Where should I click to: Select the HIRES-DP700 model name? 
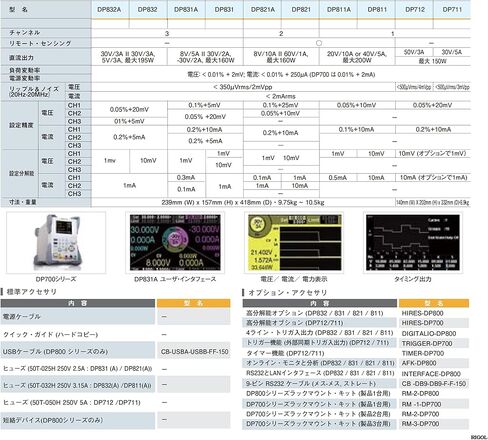(x=422, y=323)
